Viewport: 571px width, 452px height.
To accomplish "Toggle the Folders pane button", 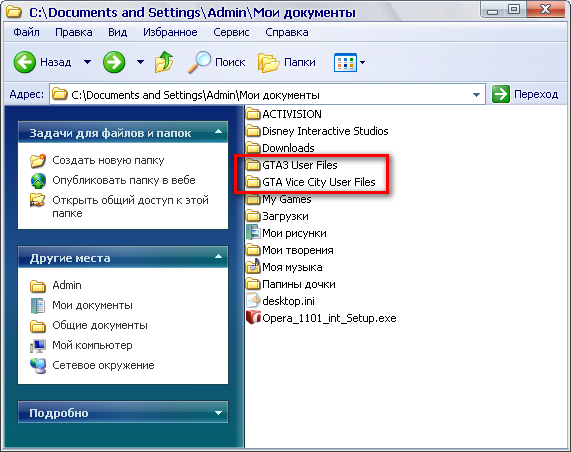I will coord(287,62).
